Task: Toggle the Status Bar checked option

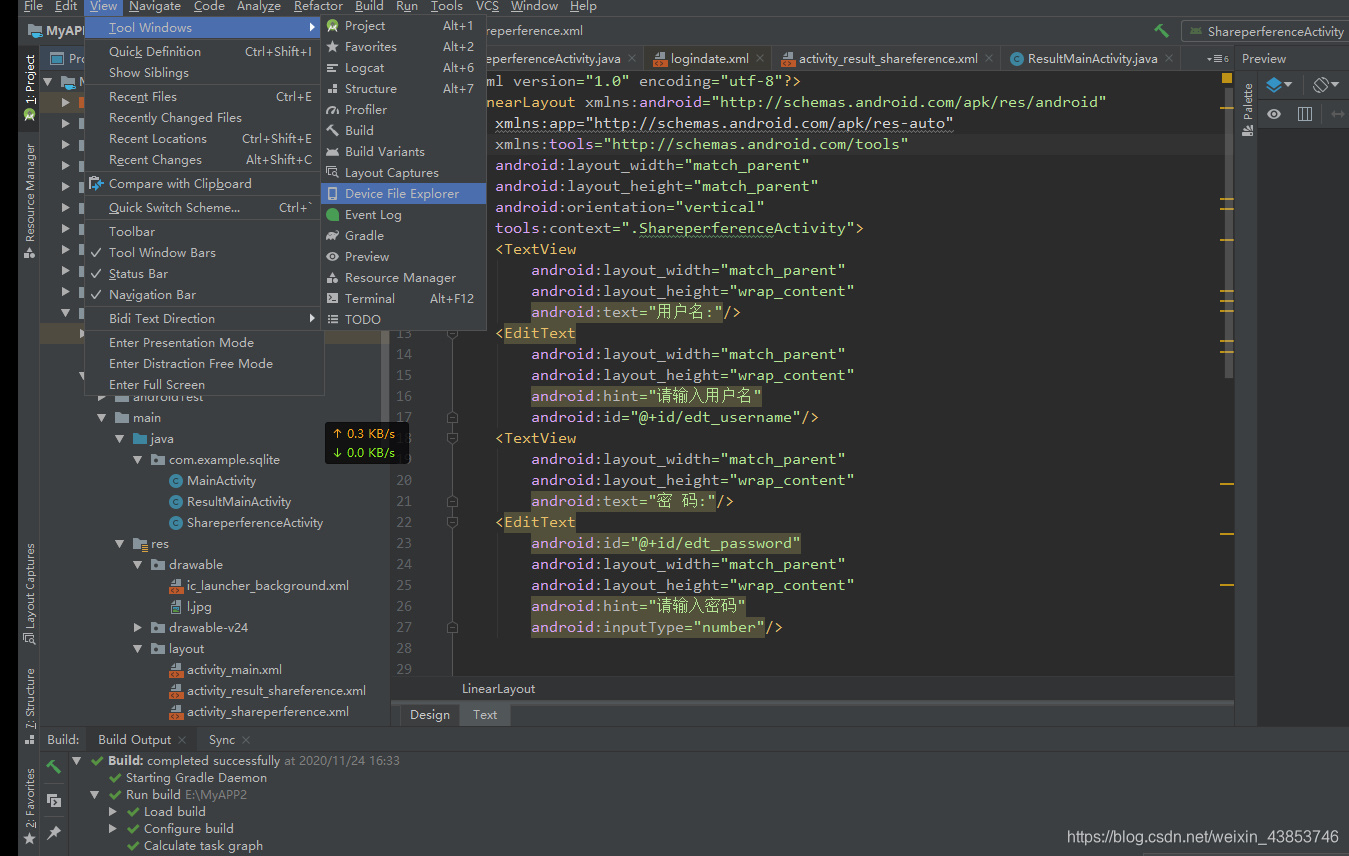Action: (203, 274)
